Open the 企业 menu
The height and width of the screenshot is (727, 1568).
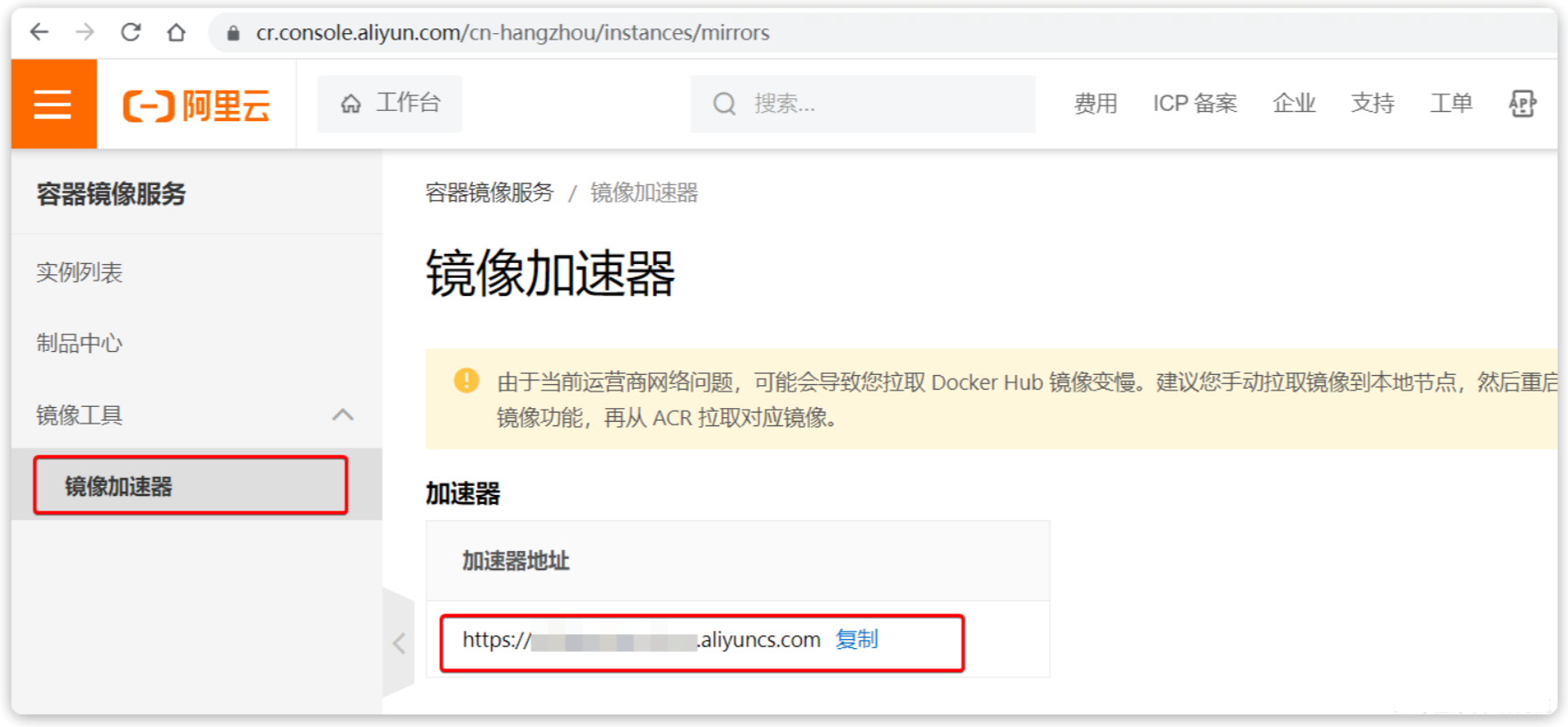point(1294,104)
